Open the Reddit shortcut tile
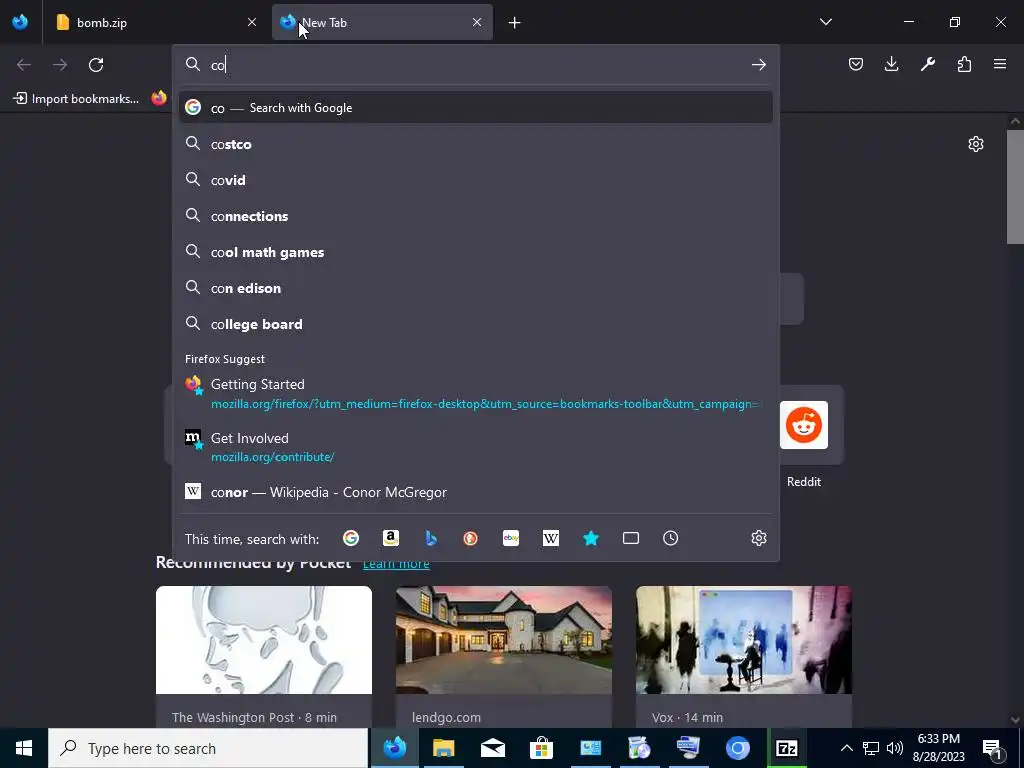This screenshot has width=1024, height=768. (804, 425)
